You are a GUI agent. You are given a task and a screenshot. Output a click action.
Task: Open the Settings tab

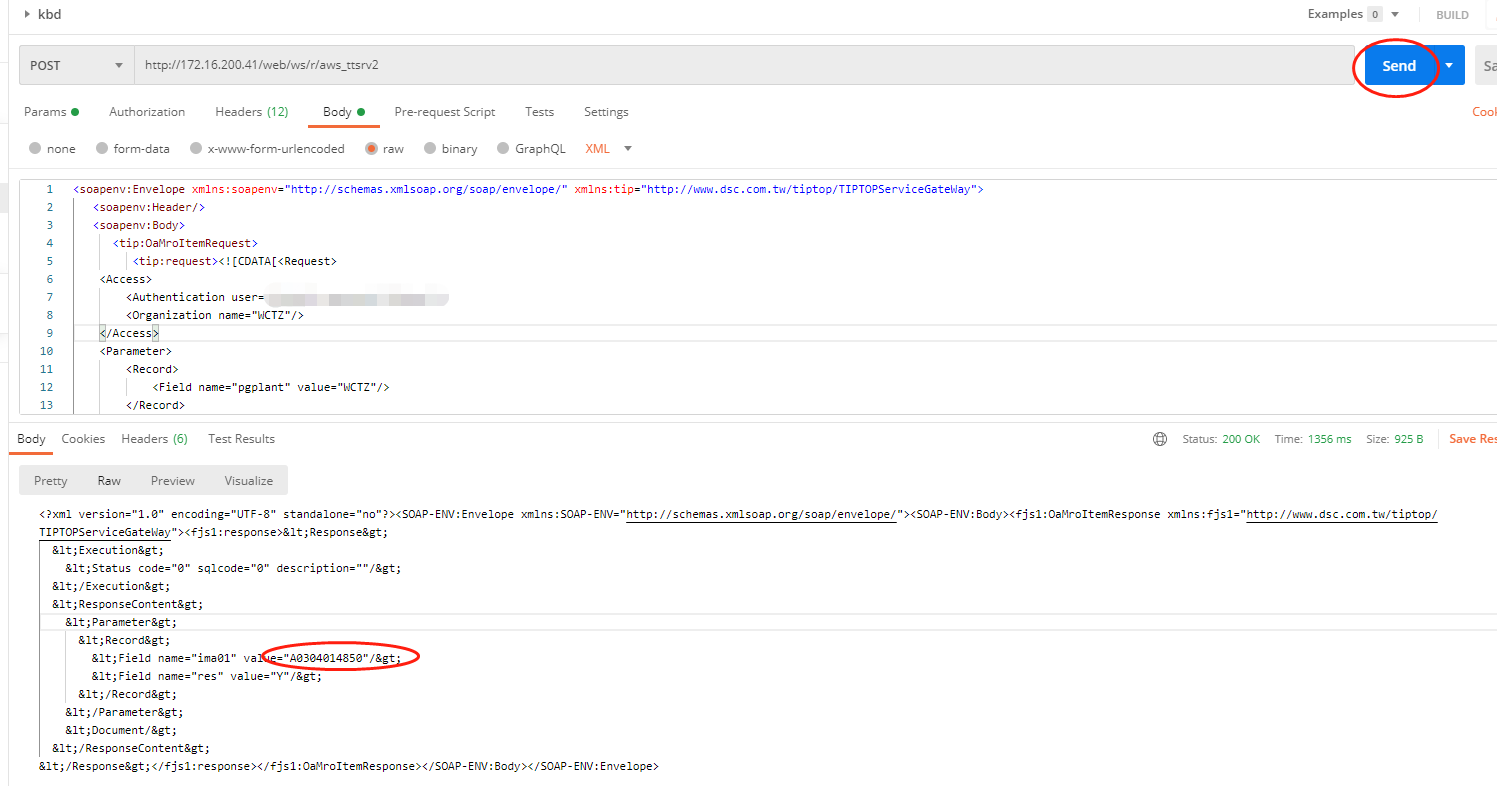(x=606, y=112)
